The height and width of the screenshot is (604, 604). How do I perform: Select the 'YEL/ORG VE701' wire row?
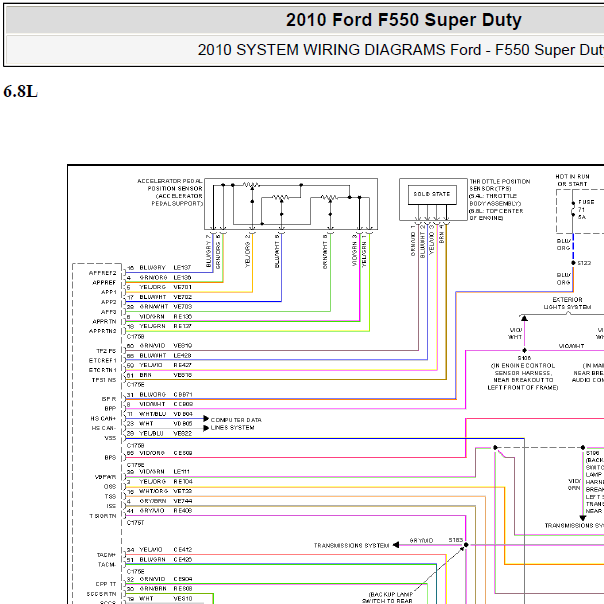(159, 287)
